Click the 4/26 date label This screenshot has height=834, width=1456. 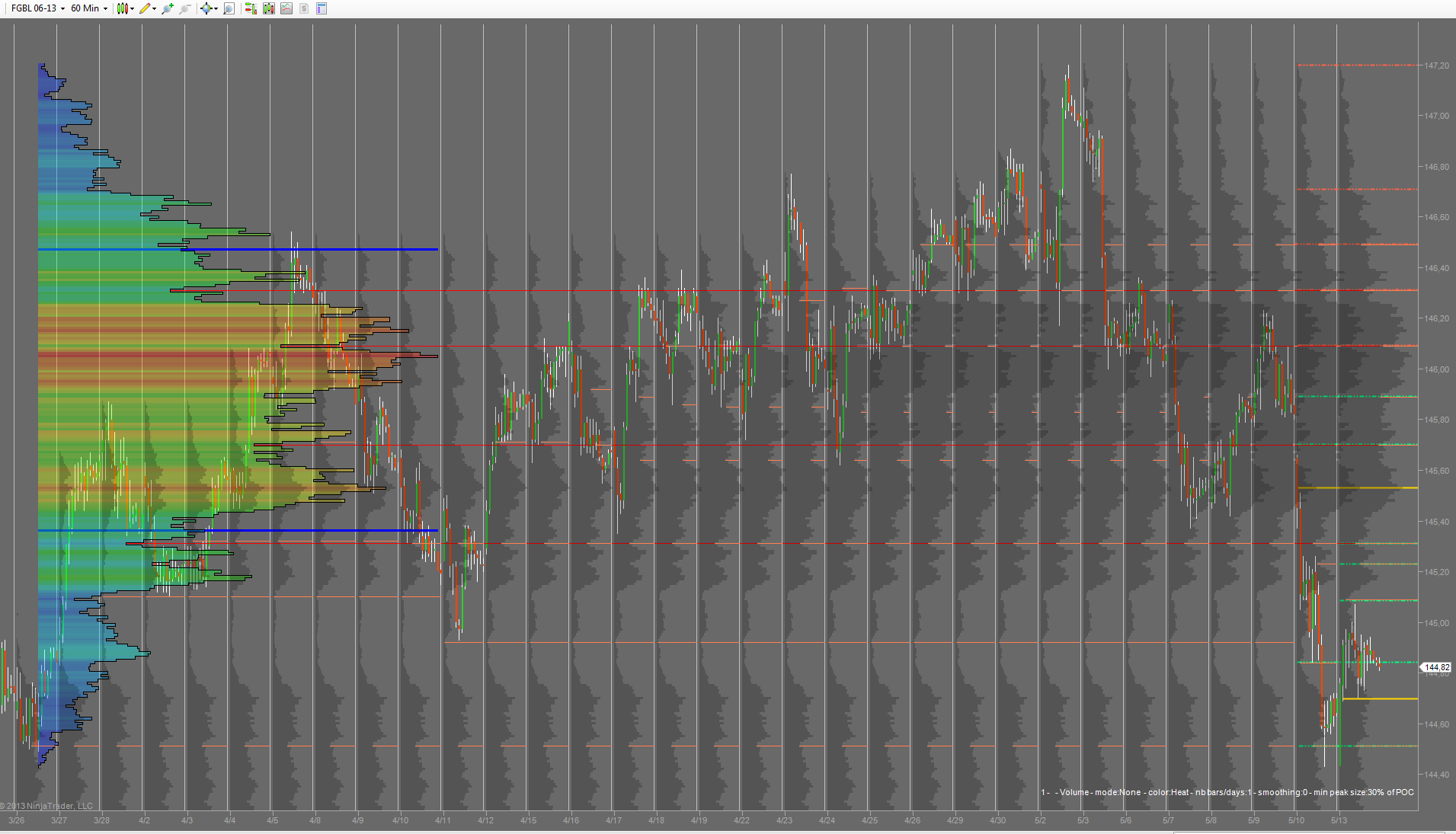click(x=913, y=820)
